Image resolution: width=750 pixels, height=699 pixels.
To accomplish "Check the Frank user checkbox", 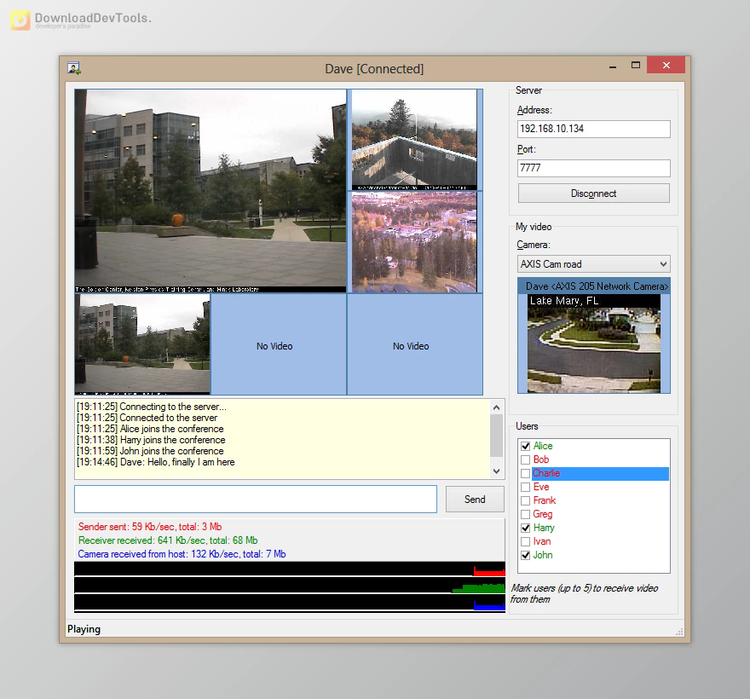I will (x=526, y=500).
